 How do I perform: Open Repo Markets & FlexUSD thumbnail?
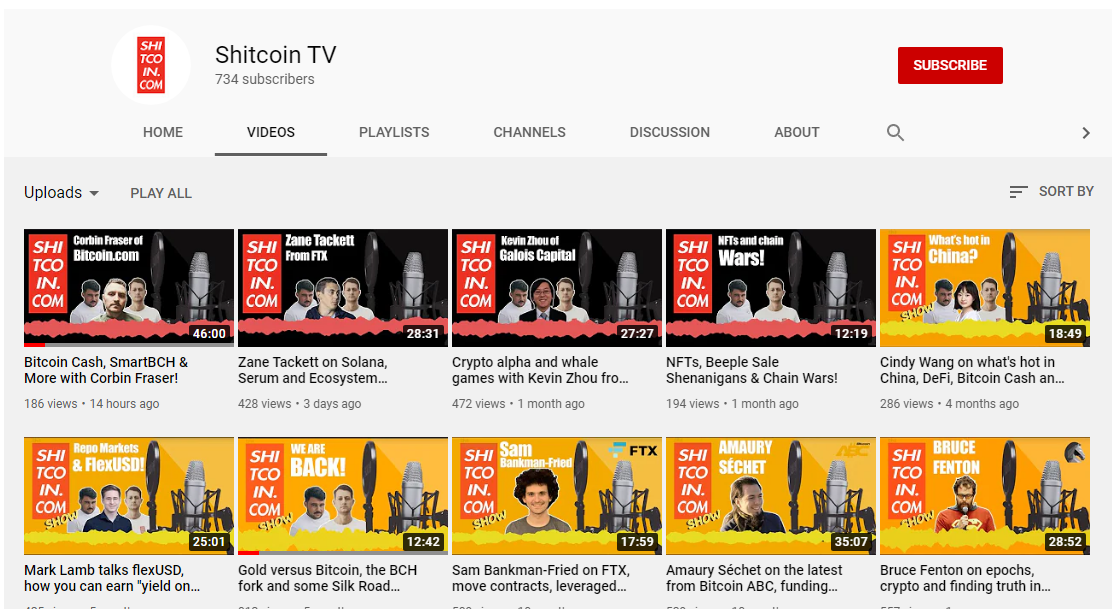click(129, 496)
